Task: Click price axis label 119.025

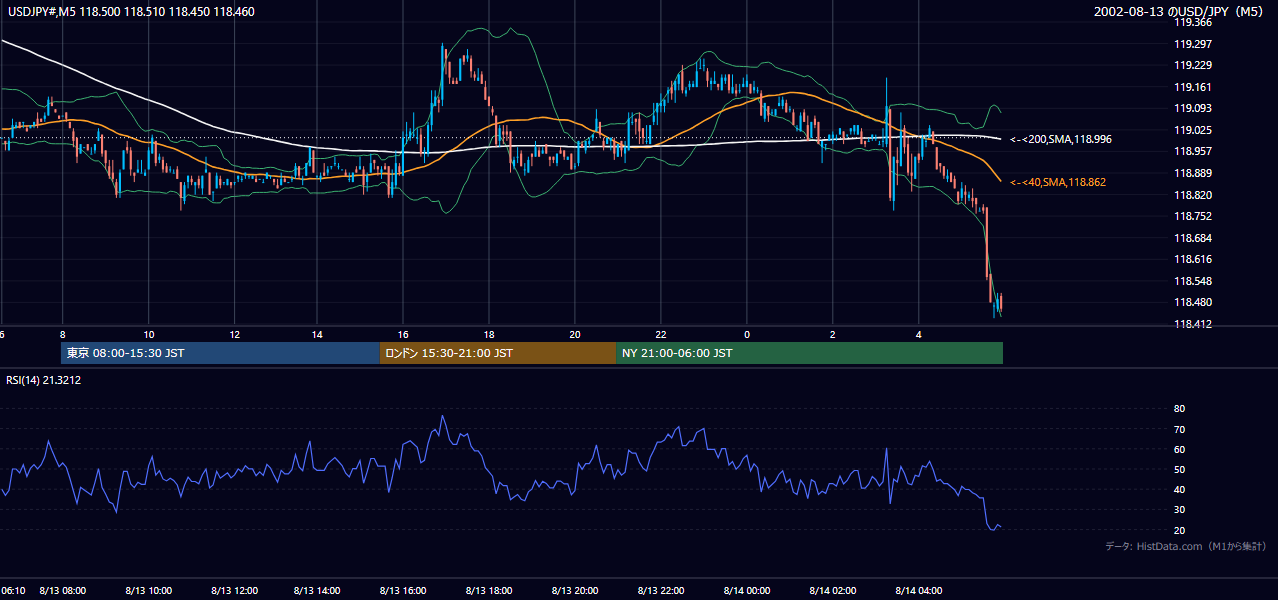Action: pos(1193,130)
